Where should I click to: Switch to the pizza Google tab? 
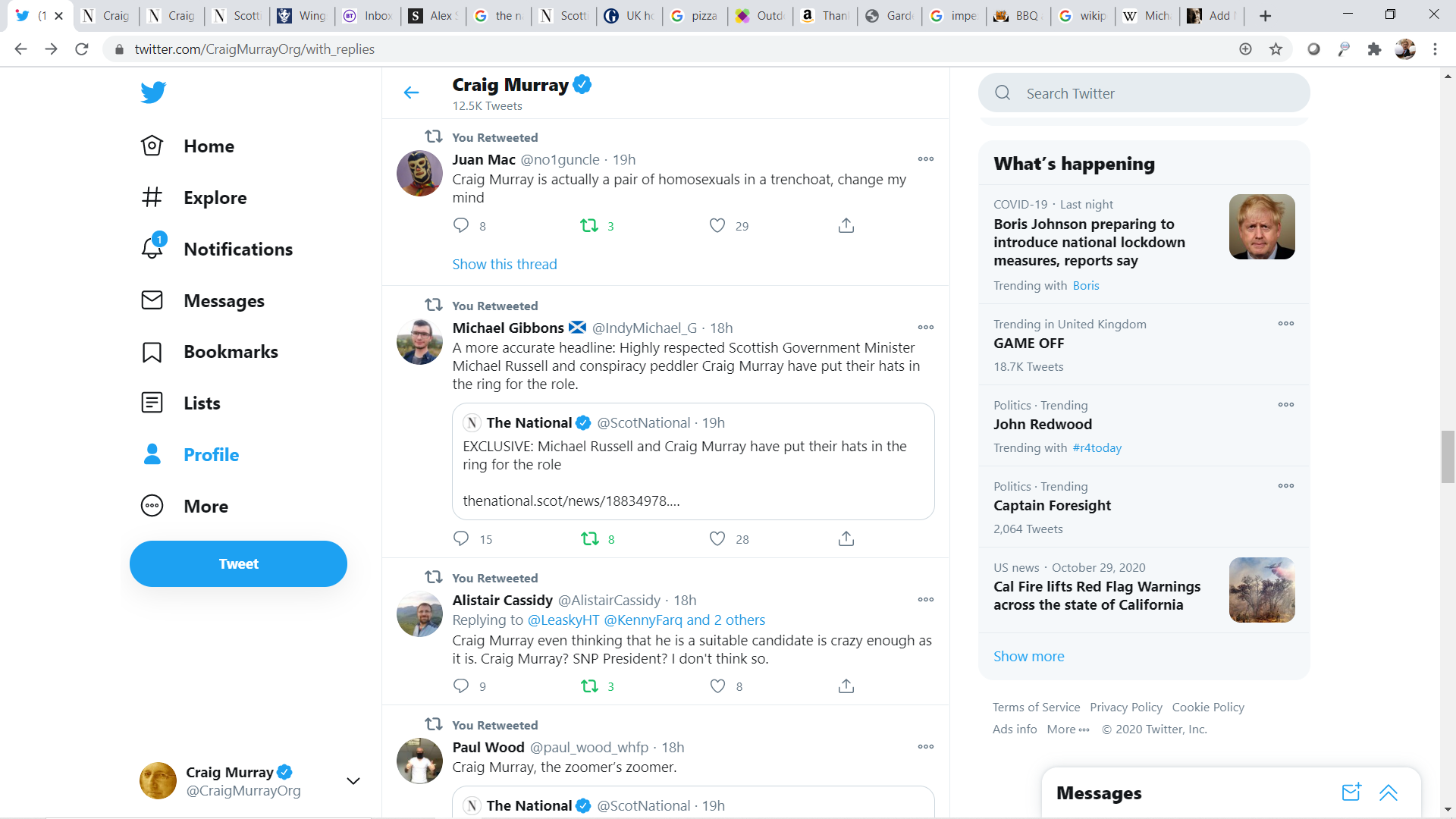pyautogui.click(x=695, y=16)
